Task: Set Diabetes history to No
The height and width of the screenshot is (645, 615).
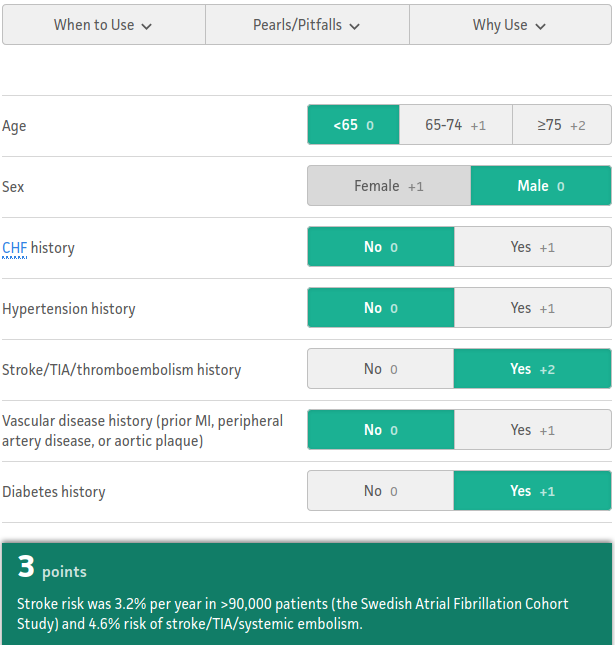Action: pyautogui.click(x=381, y=491)
